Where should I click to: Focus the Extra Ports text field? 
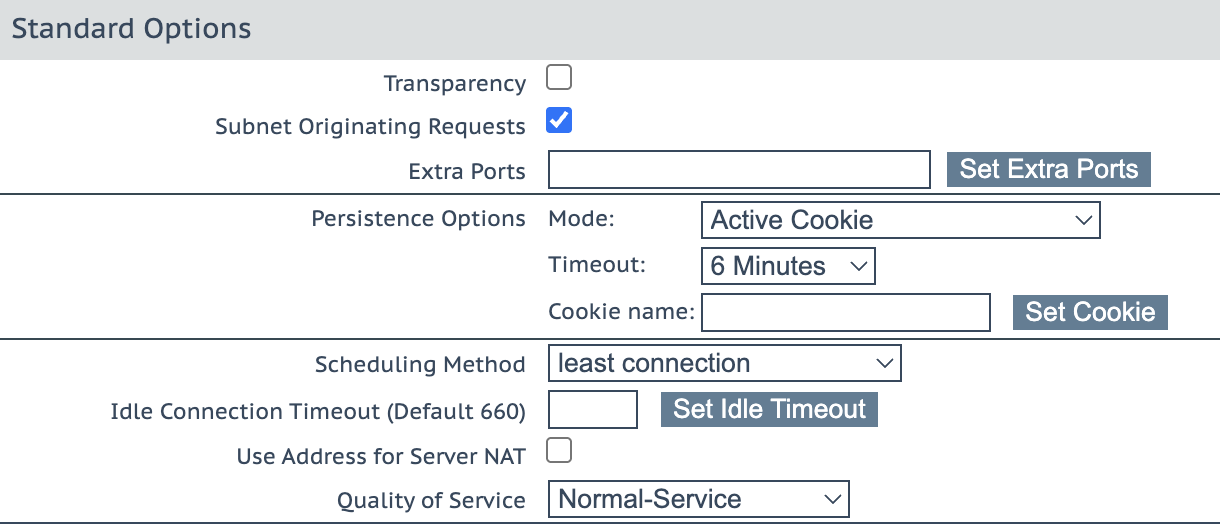coord(739,170)
